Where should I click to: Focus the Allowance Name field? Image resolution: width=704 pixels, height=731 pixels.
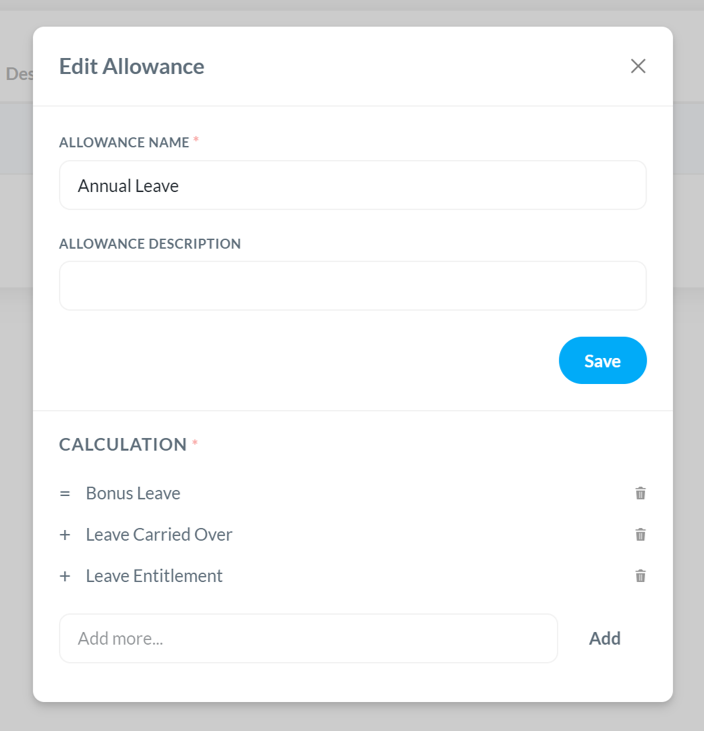click(352, 185)
